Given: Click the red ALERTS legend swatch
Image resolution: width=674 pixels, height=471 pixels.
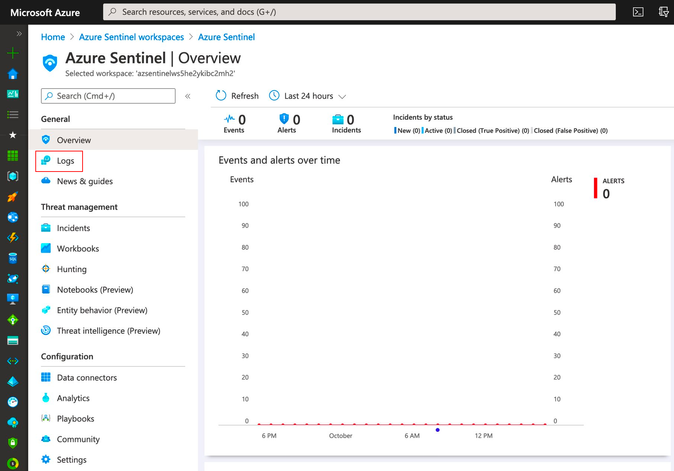Looking at the screenshot, I should [595, 188].
